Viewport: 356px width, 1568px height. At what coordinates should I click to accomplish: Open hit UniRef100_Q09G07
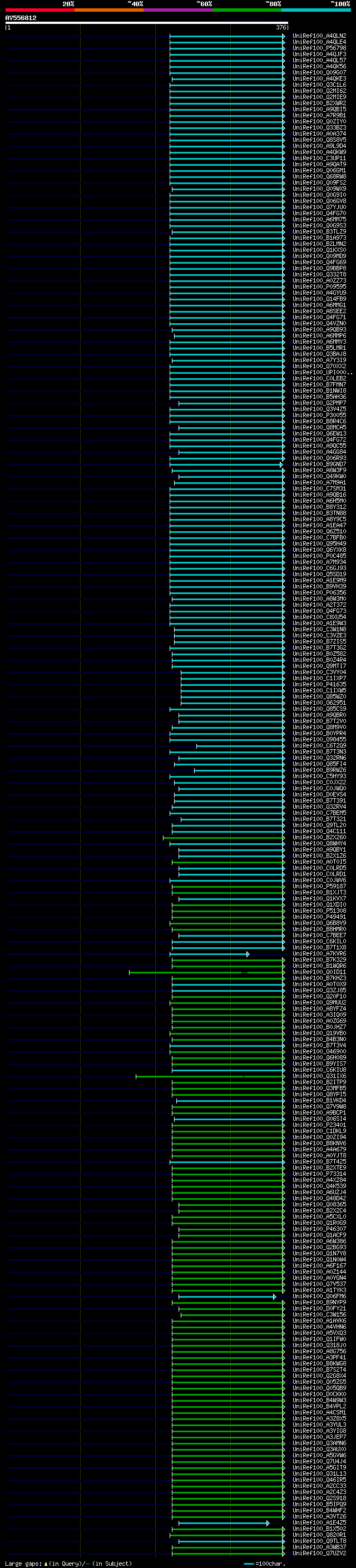319,72
